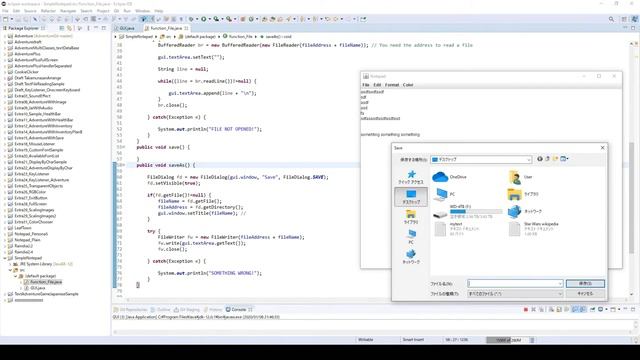640x360 pixels.
Task: Select Function_File.java in Package Explorer
Action: 46,282
